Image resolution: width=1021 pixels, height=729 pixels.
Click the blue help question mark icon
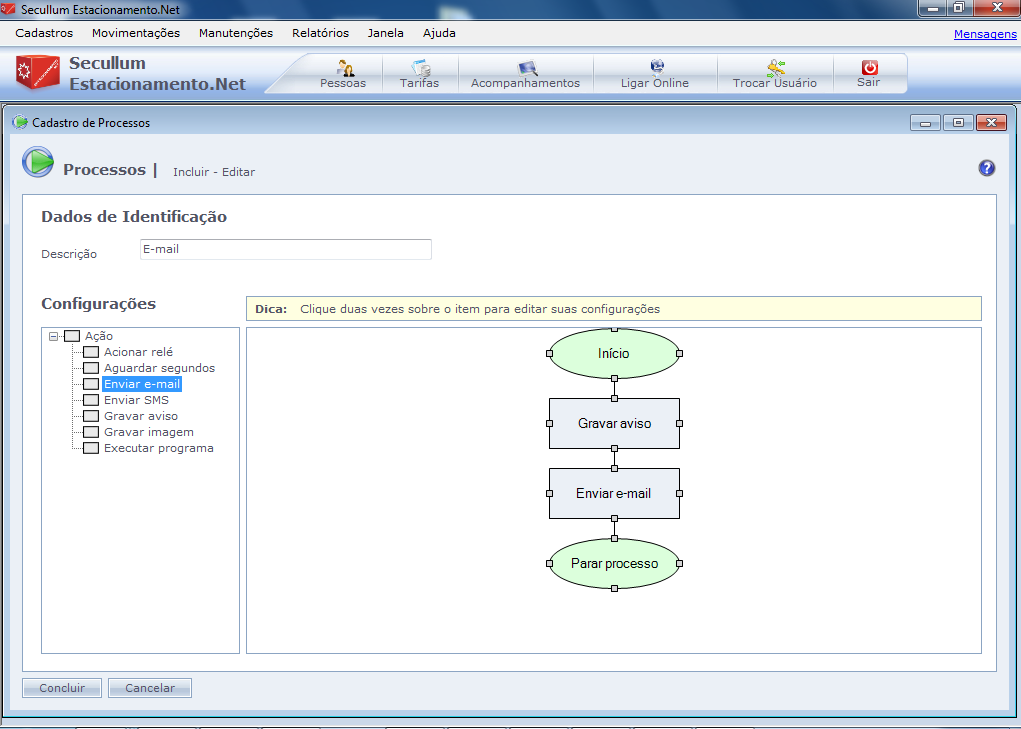tap(986, 168)
